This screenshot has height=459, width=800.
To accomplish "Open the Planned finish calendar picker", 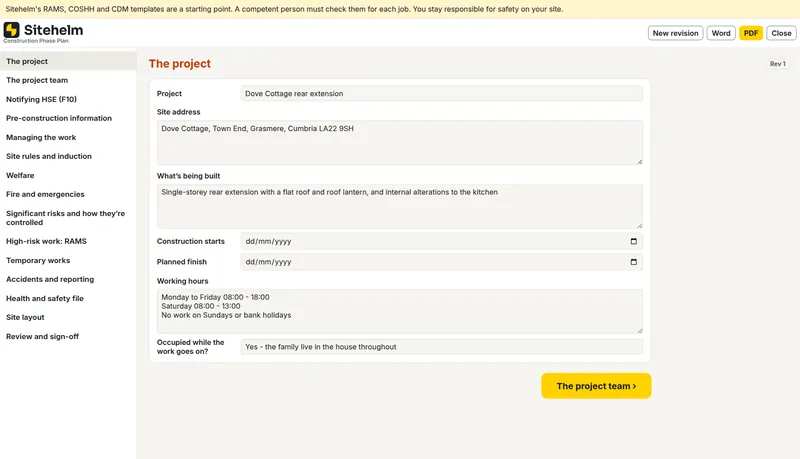I will pyautogui.click(x=633, y=262).
